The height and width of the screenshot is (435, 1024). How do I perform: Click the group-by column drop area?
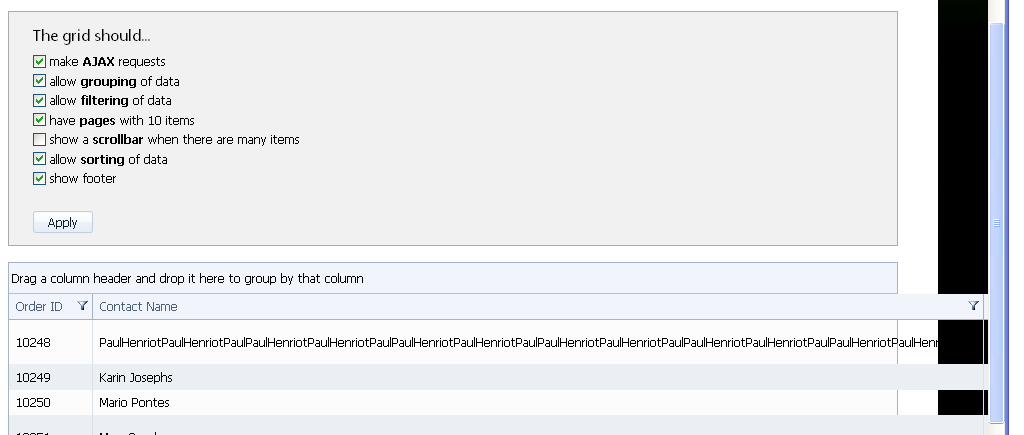pos(453,278)
